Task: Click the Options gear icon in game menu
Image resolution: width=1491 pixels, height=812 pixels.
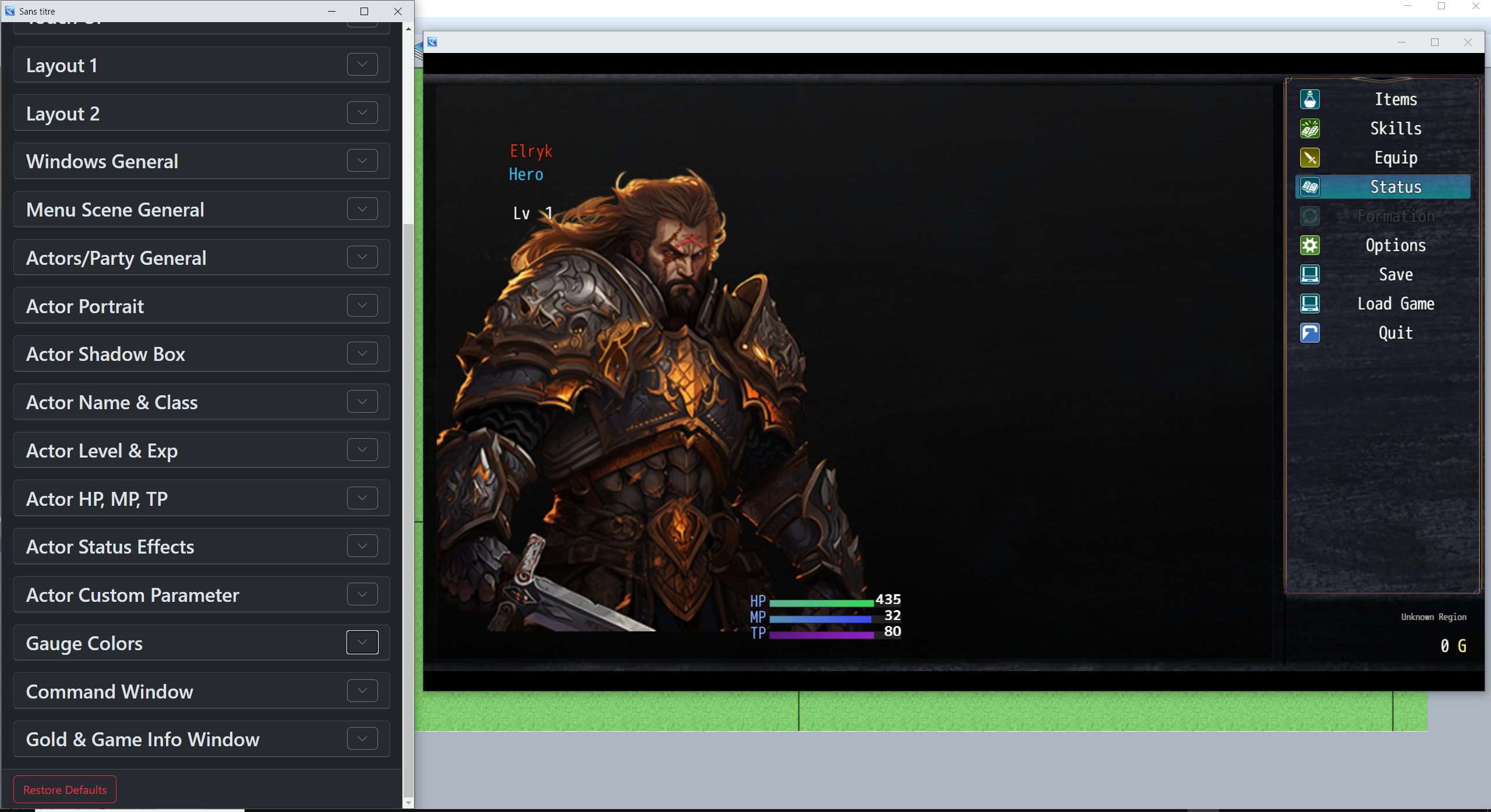Action: 1310,245
